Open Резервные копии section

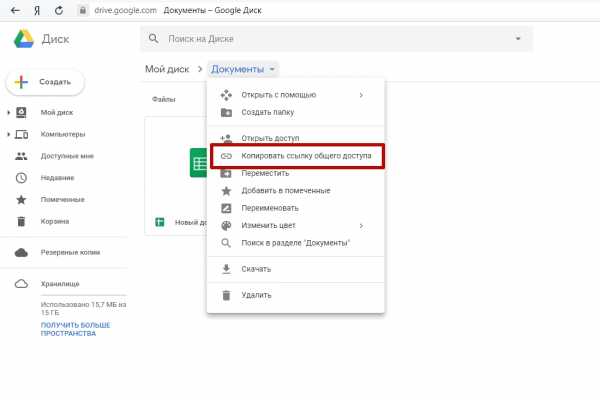(x=70, y=253)
